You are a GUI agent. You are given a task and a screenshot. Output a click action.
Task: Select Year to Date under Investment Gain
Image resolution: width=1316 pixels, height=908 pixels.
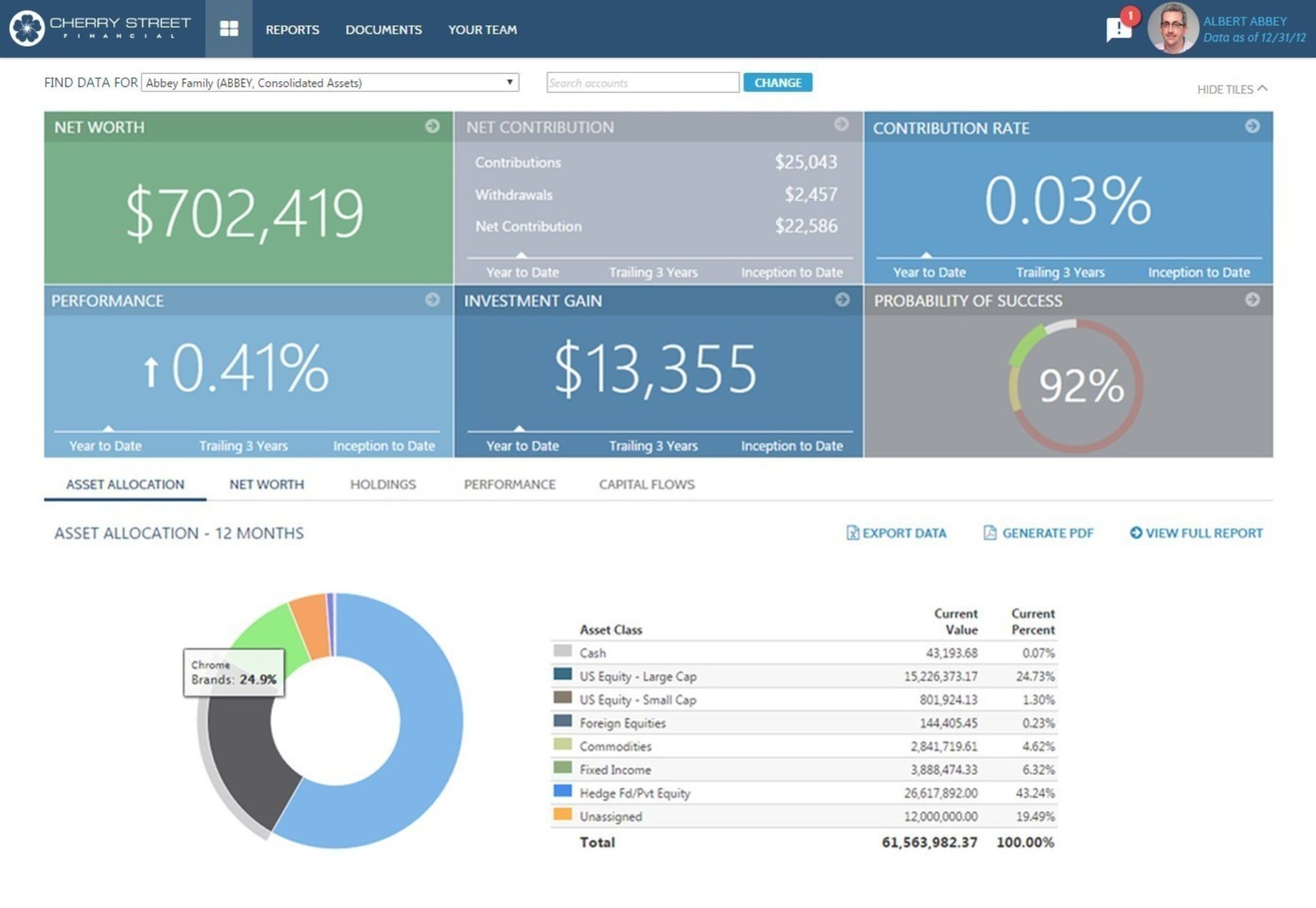[522, 445]
